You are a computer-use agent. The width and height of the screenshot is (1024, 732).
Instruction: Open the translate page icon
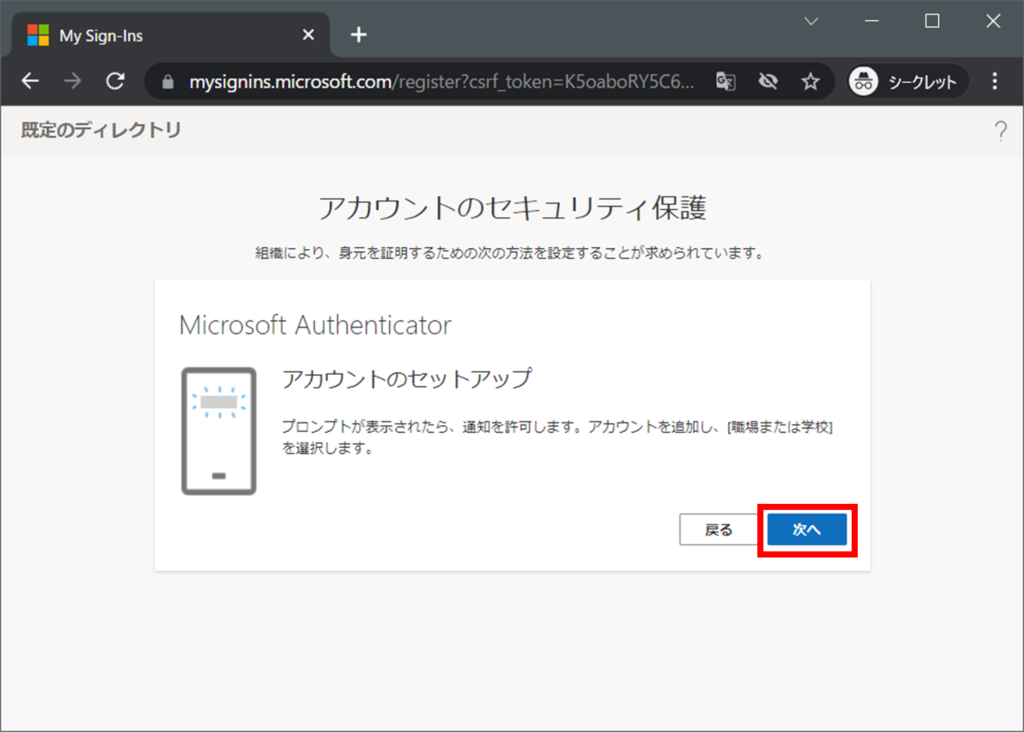(726, 82)
